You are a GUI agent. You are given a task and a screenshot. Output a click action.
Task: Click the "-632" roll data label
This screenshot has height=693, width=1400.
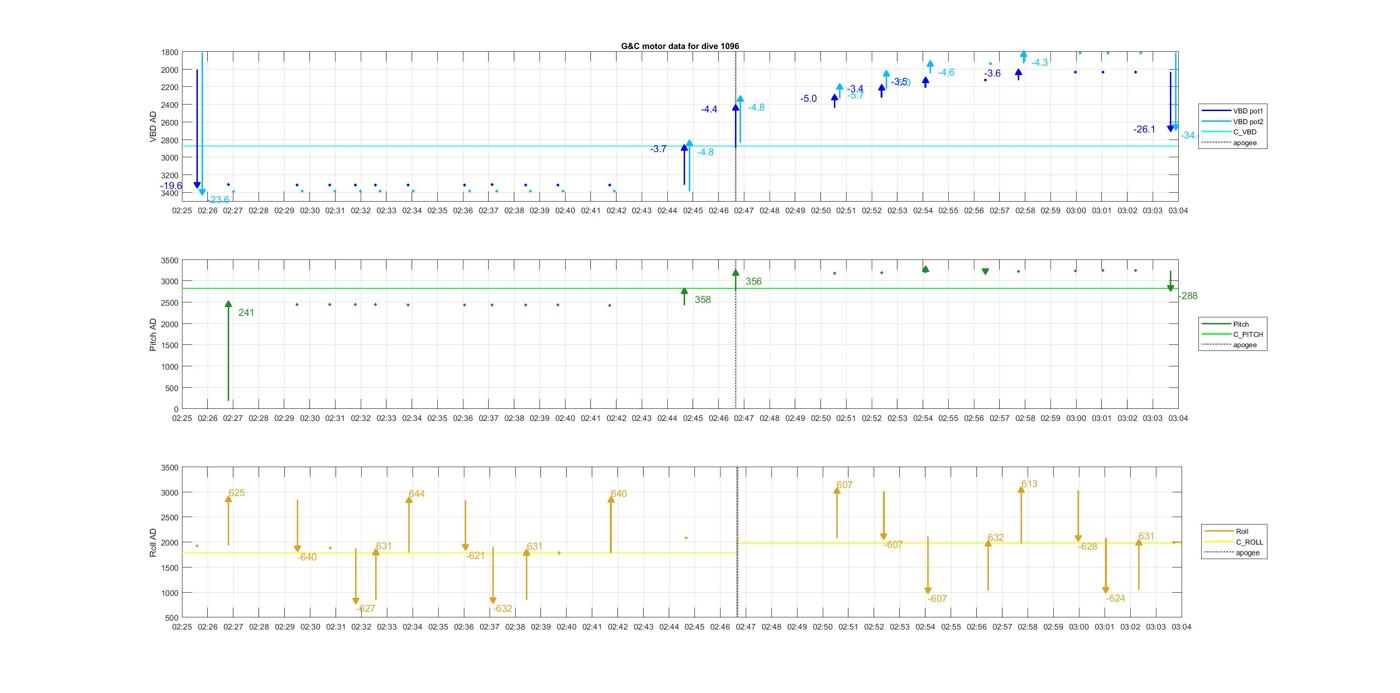point(502,609)
